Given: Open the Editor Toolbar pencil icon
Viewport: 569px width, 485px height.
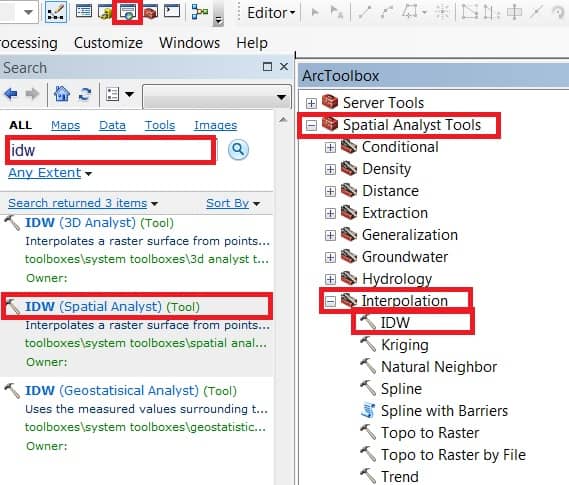Looking at the screenshot, I should pyautogui.click(x=56, y=12).
